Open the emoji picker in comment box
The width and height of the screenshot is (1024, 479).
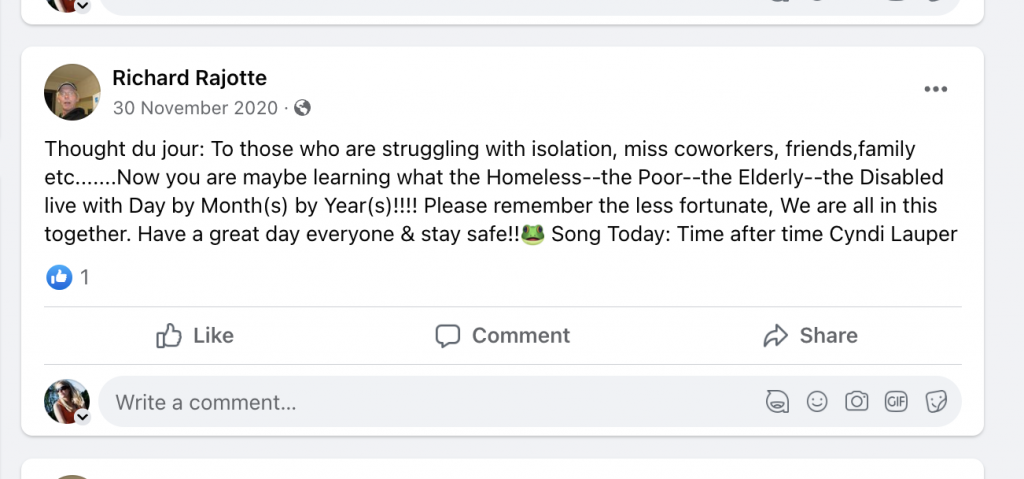[817, 402]
